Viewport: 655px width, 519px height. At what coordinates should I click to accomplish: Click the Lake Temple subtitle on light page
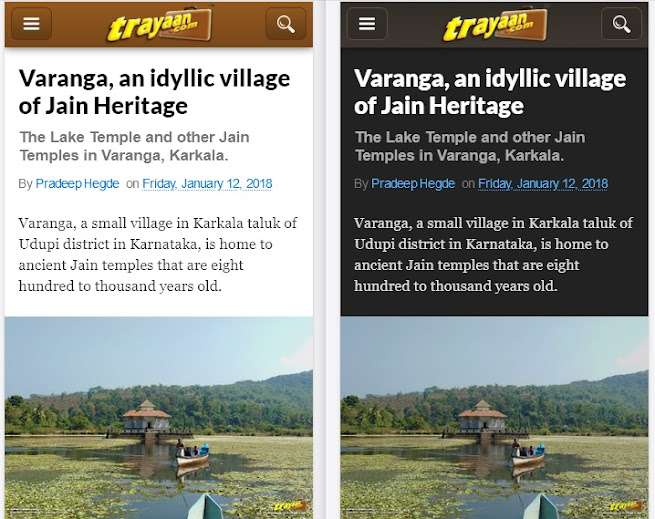pos(135,146)
